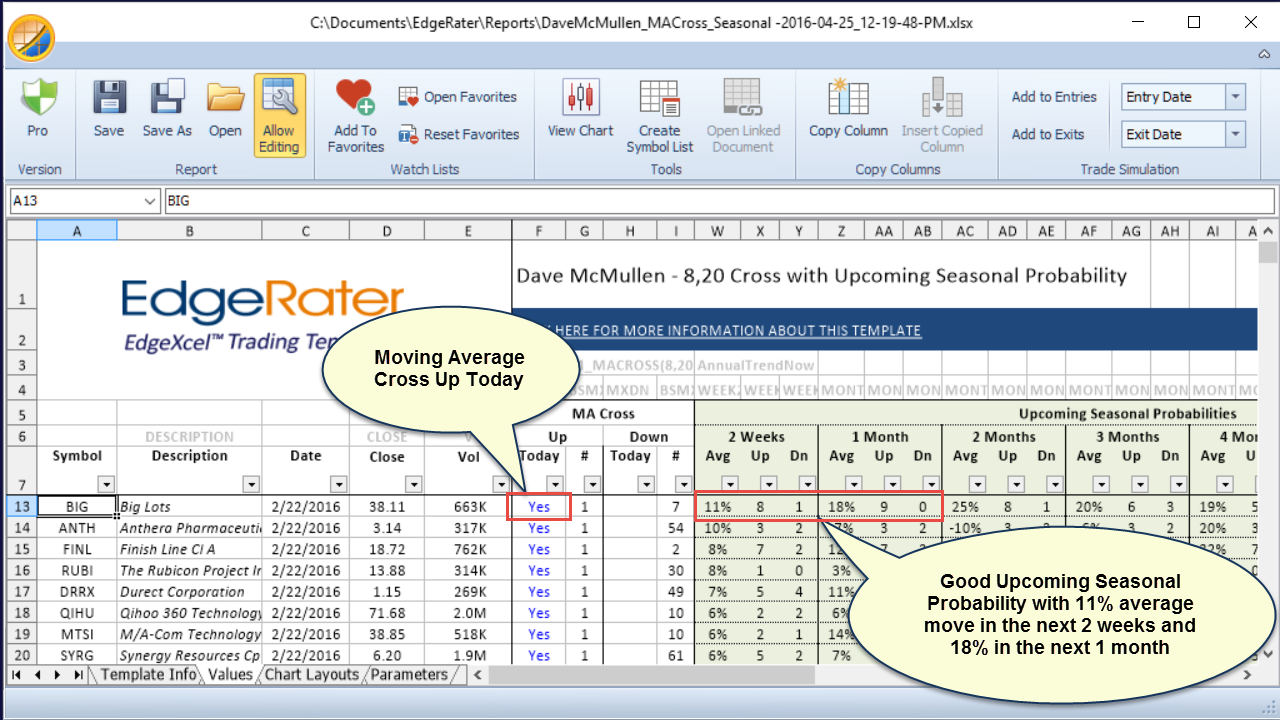
Task: Click the Insert Copied Column icon
Action: [x=942, y=99]
